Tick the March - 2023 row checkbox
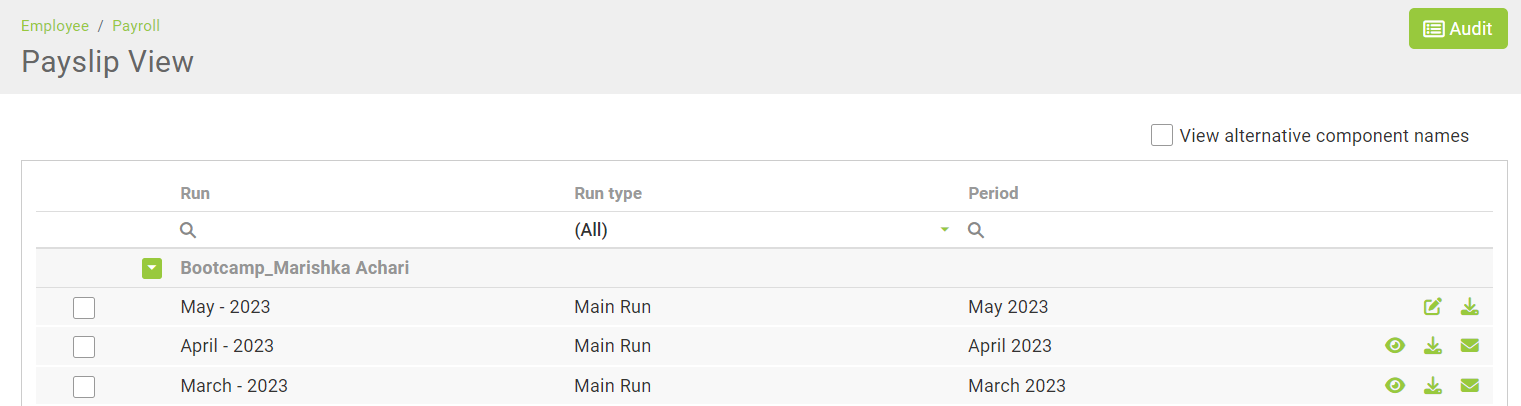 [x=84, y=387]
